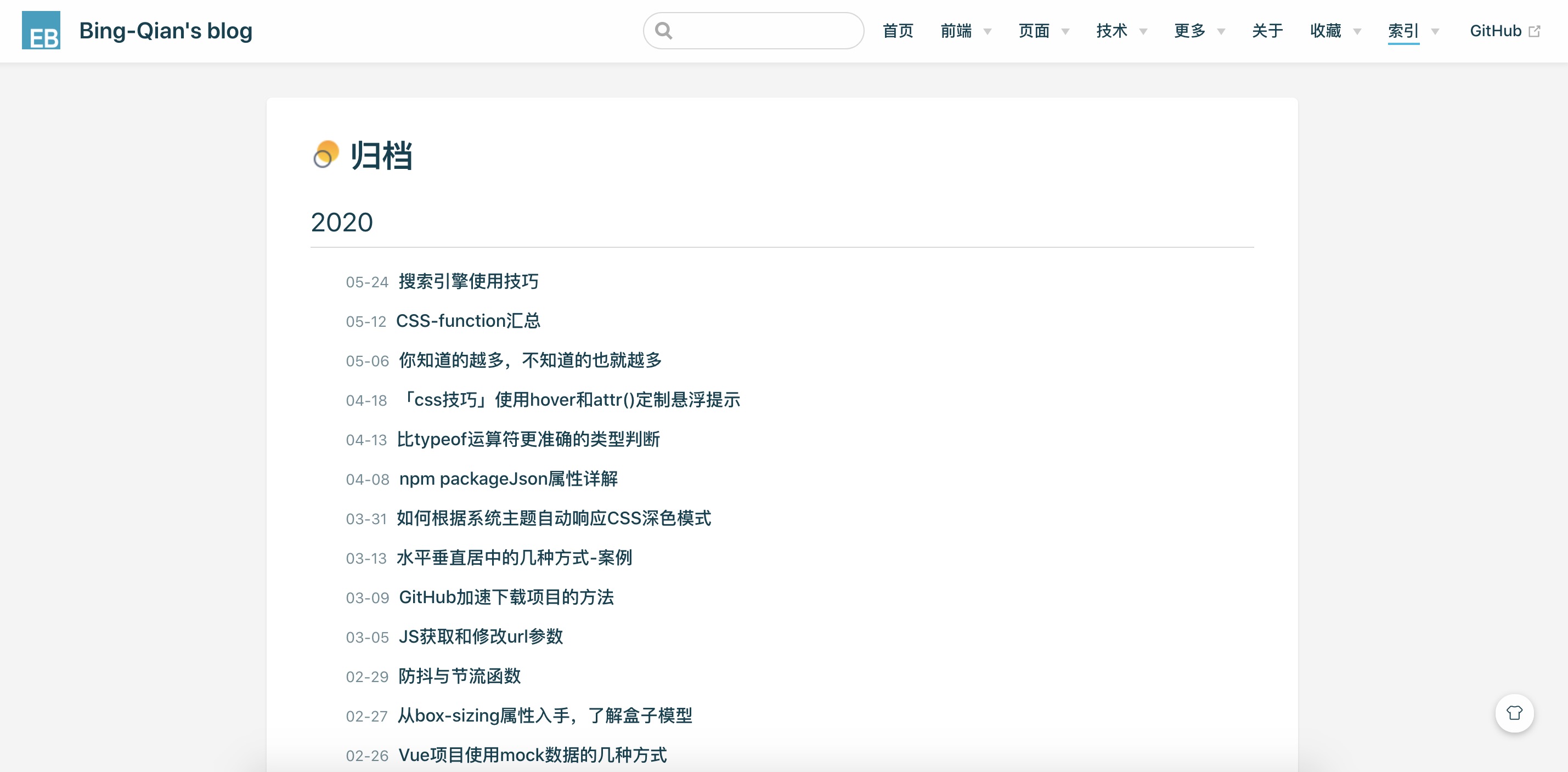Open article JS获取和修改url参数

pos(481,637)
